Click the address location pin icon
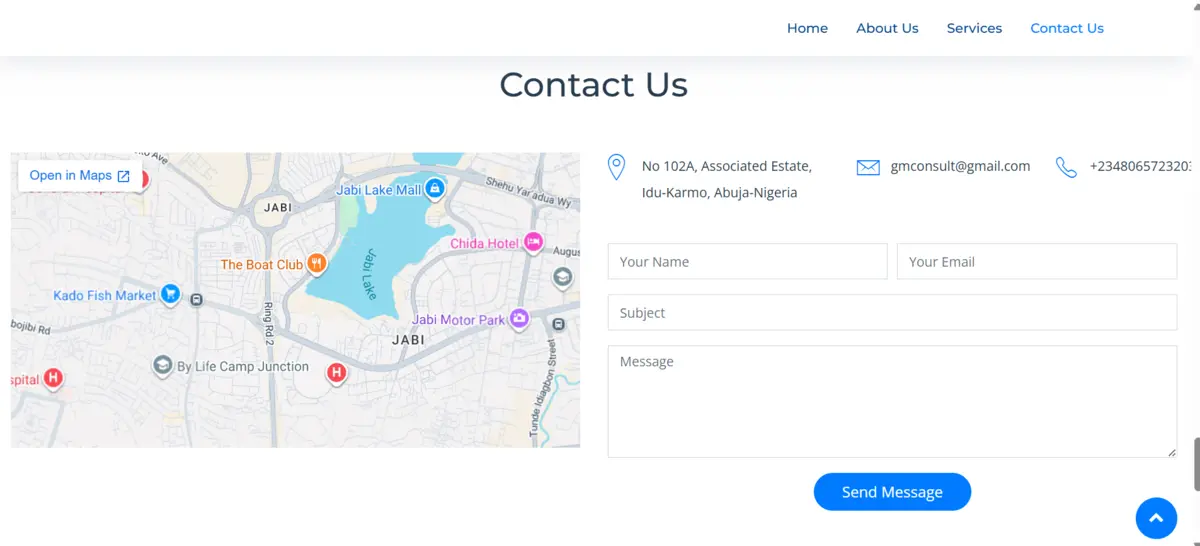 (x=617, y=167)
